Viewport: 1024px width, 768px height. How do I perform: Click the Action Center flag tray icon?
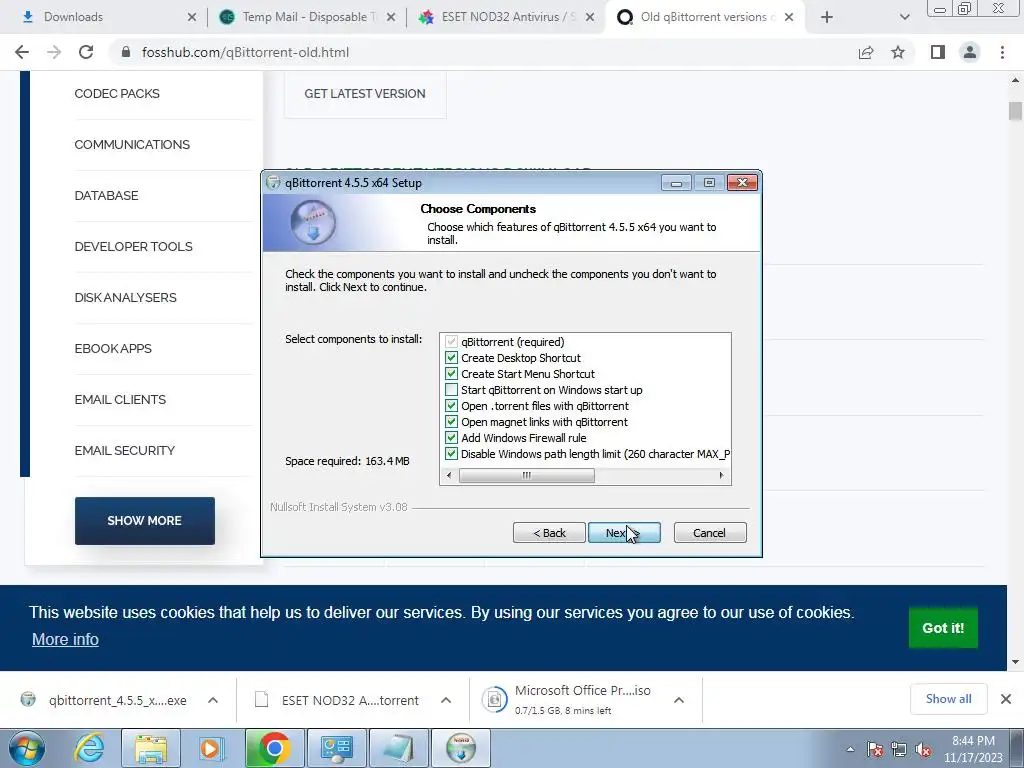coord(875,749)
